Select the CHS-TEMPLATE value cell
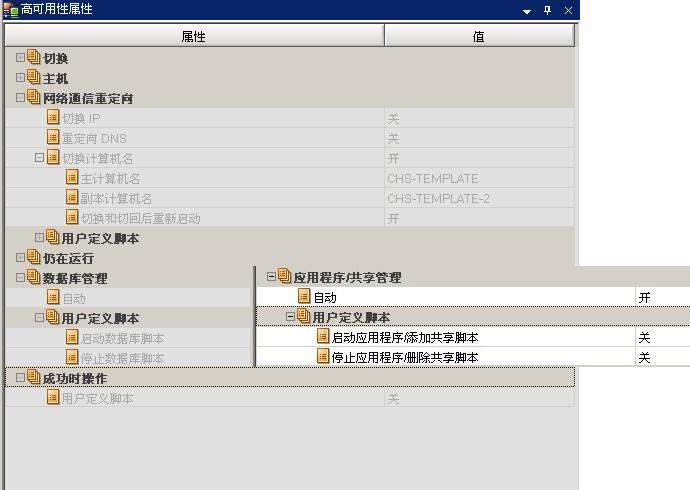 click(480, 178)
